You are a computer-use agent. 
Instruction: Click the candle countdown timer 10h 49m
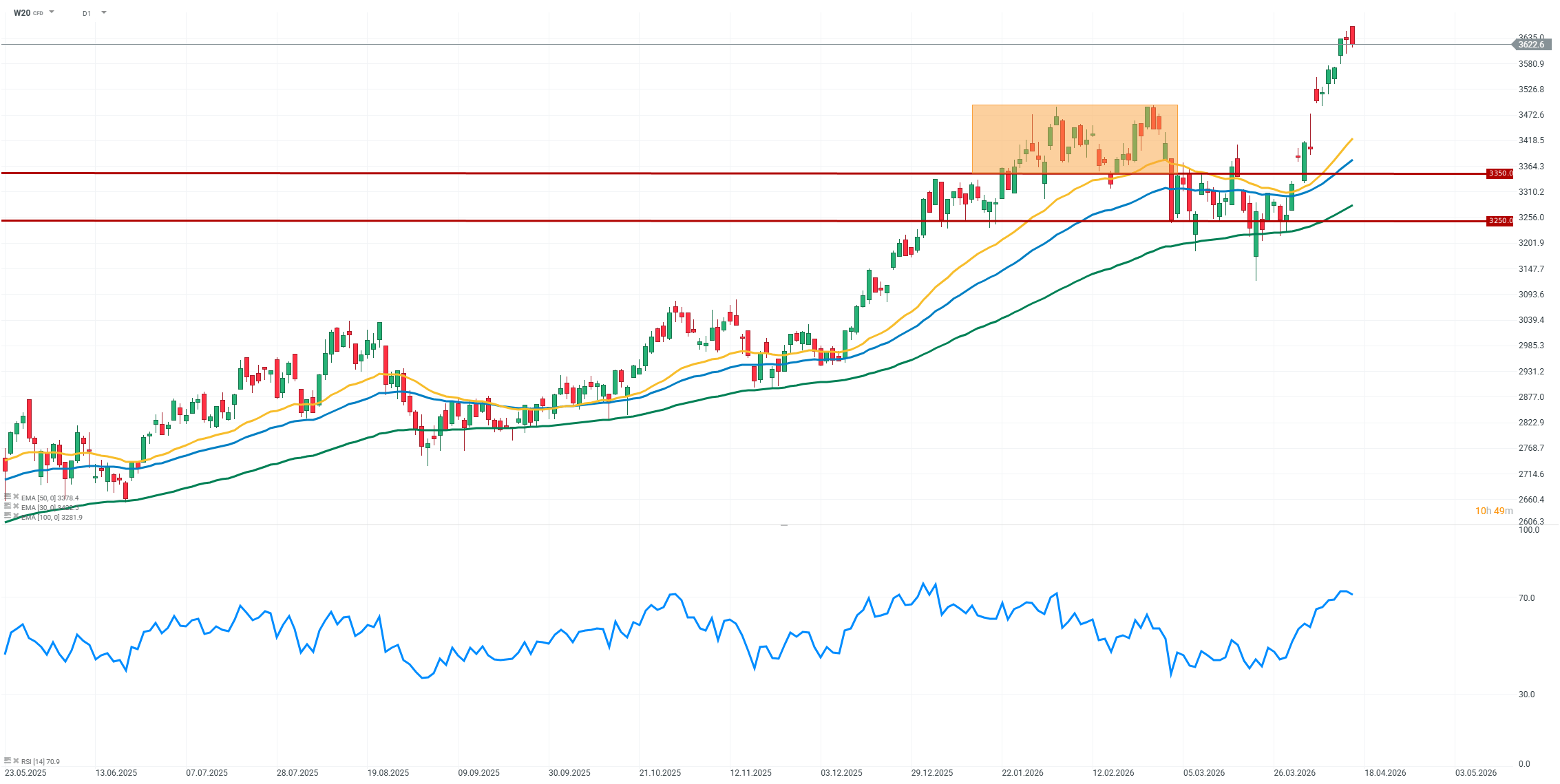click(1493, 511)
